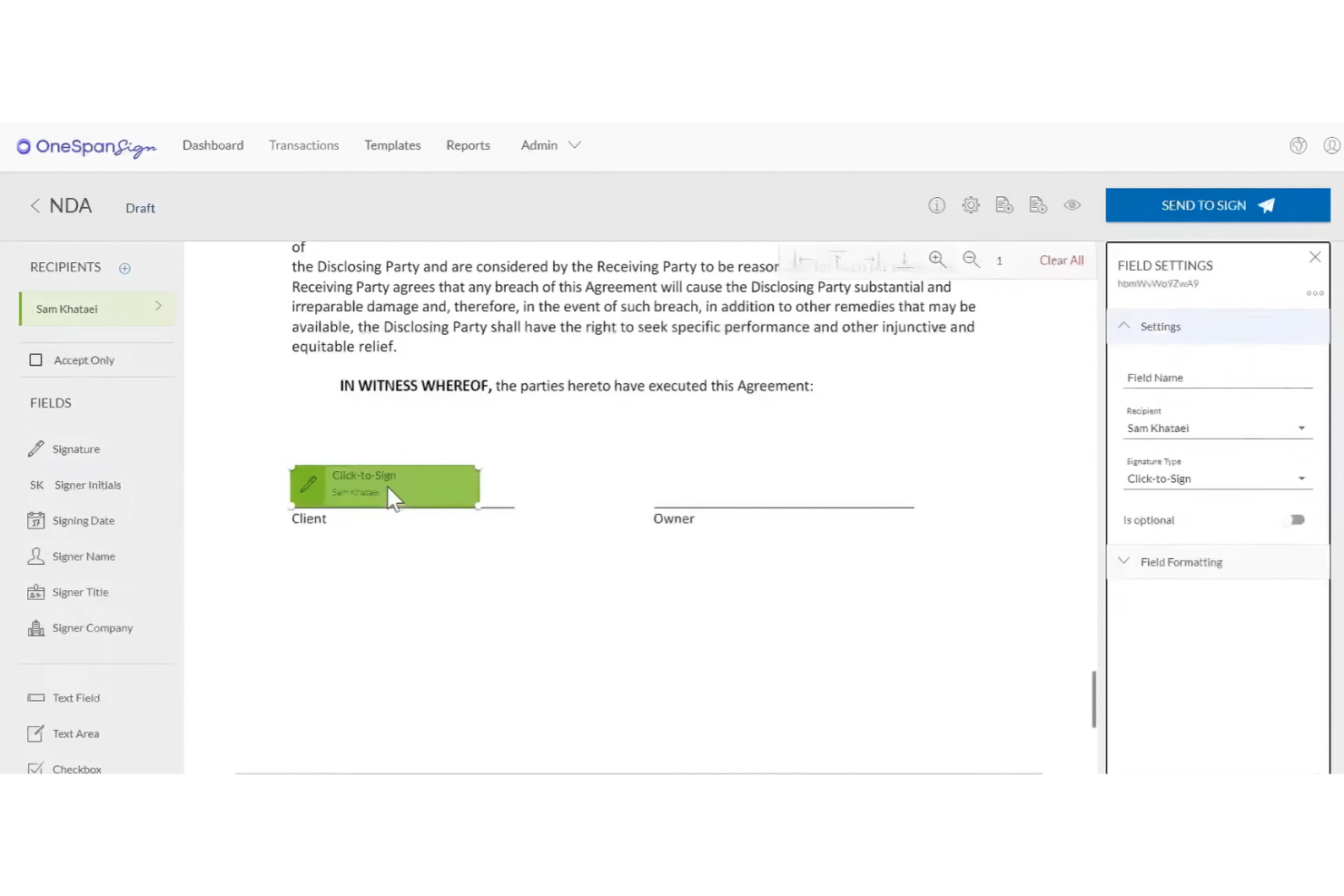Select the Signer Initials field tool
The image size is (1344, 896).
pos(86,485)
